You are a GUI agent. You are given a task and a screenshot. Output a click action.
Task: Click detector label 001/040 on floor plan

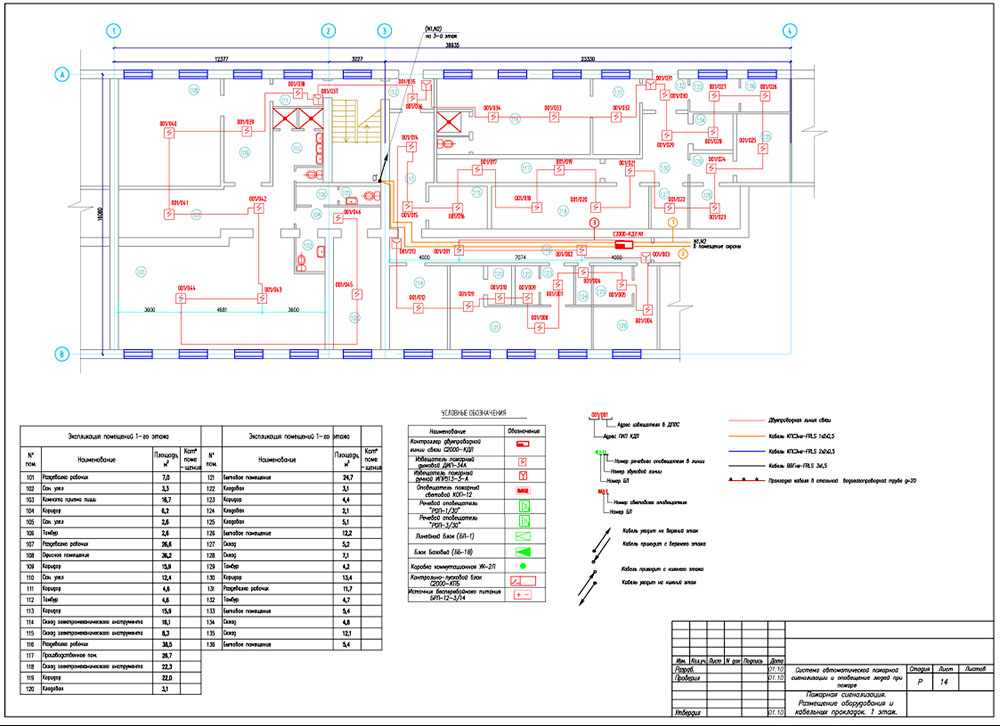tap(167, 125)
